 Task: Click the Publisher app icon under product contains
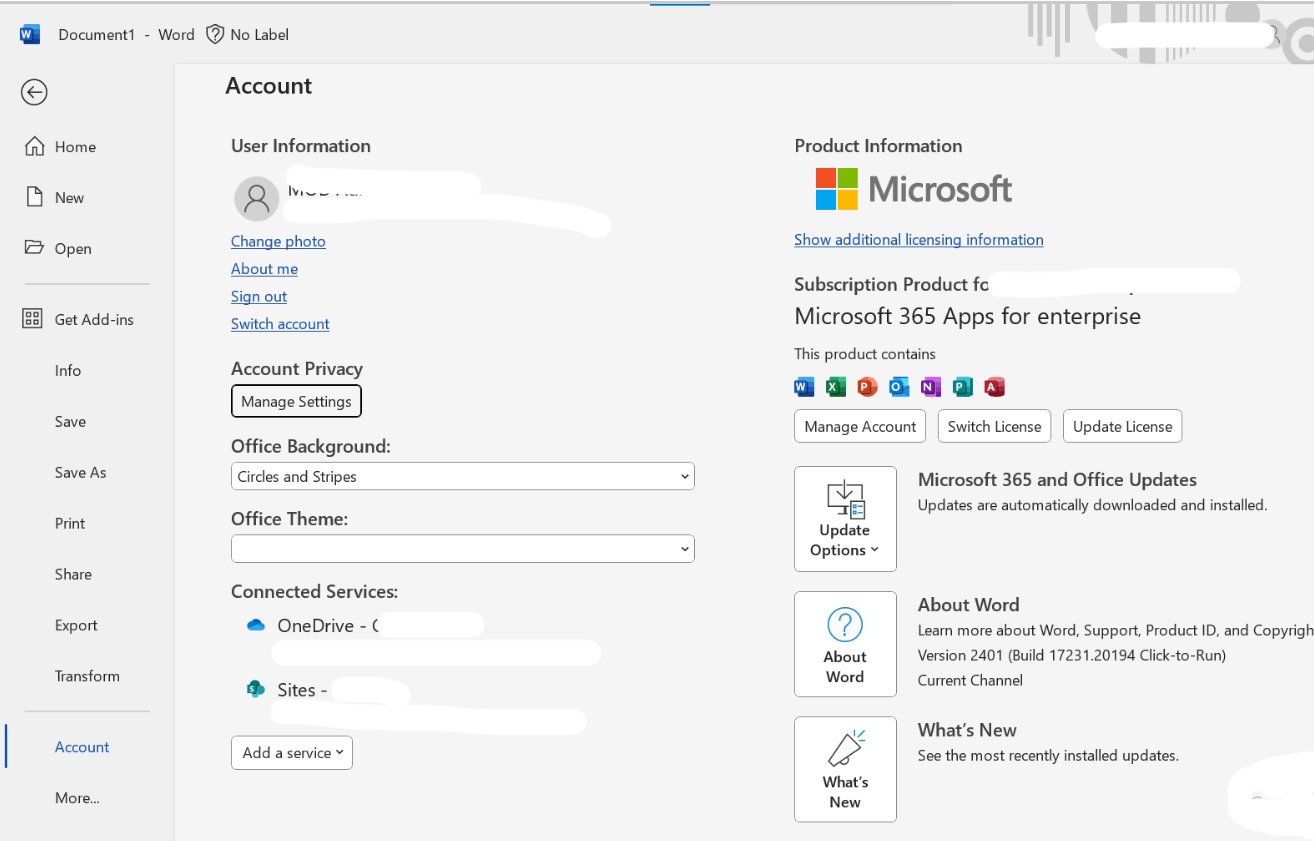pyautogui.click(x=963, y=387)
